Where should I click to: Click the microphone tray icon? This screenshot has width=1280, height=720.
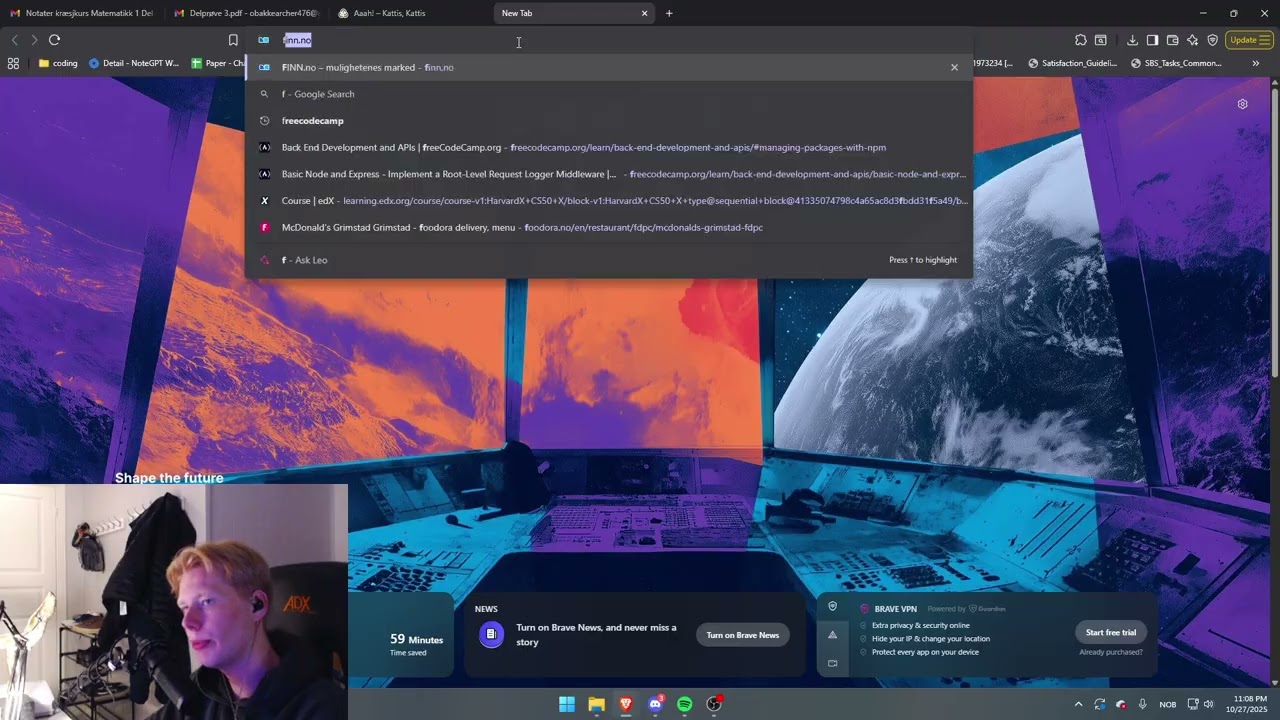[x=1142, y=704]
